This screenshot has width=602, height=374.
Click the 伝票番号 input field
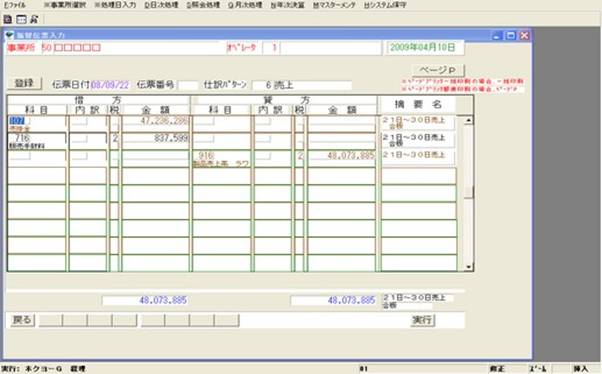tap(188, 85)
